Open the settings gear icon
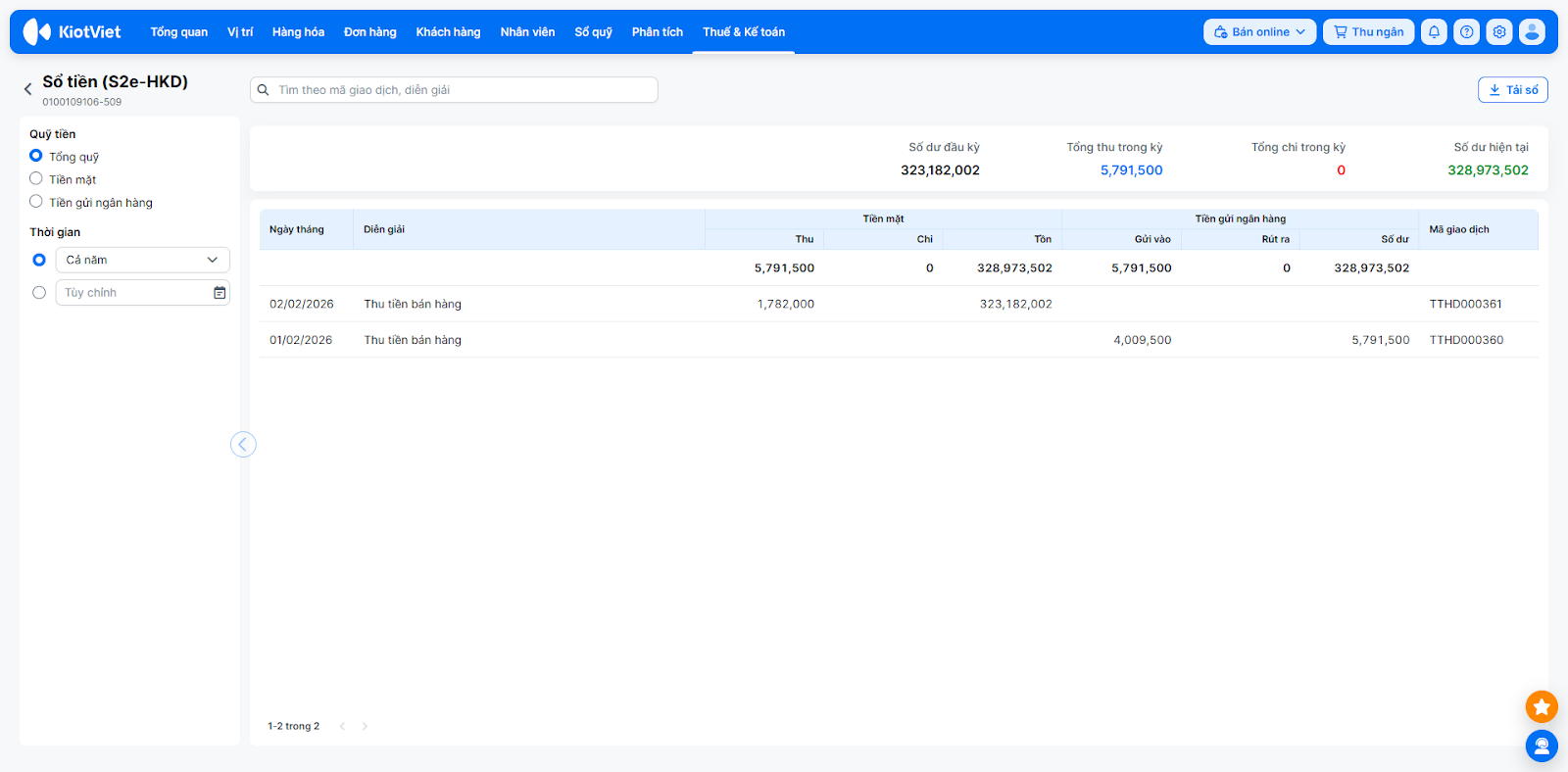Image resolution: width=1568 pixels, height=772 pixels. click(x=1499, y=32)
